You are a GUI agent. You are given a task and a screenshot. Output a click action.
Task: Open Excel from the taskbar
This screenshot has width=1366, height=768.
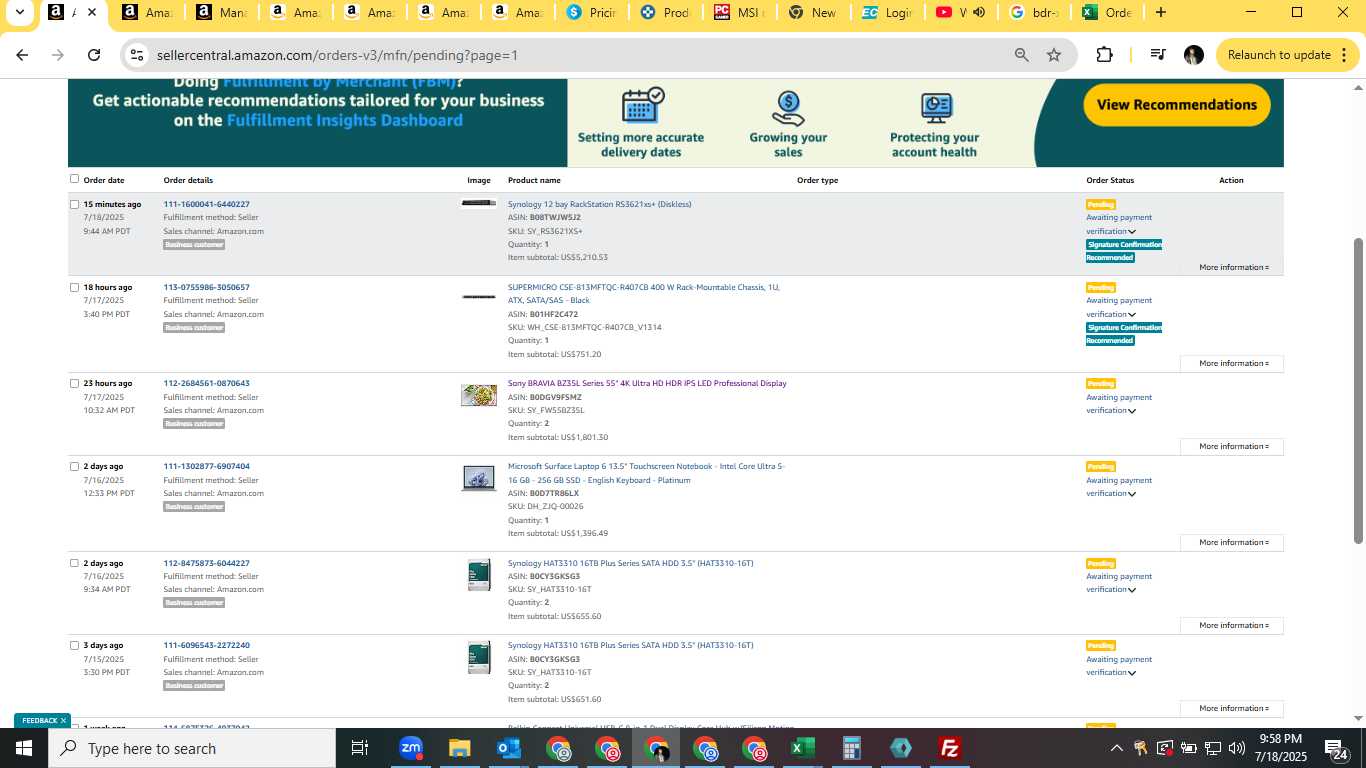coord(802,748)
